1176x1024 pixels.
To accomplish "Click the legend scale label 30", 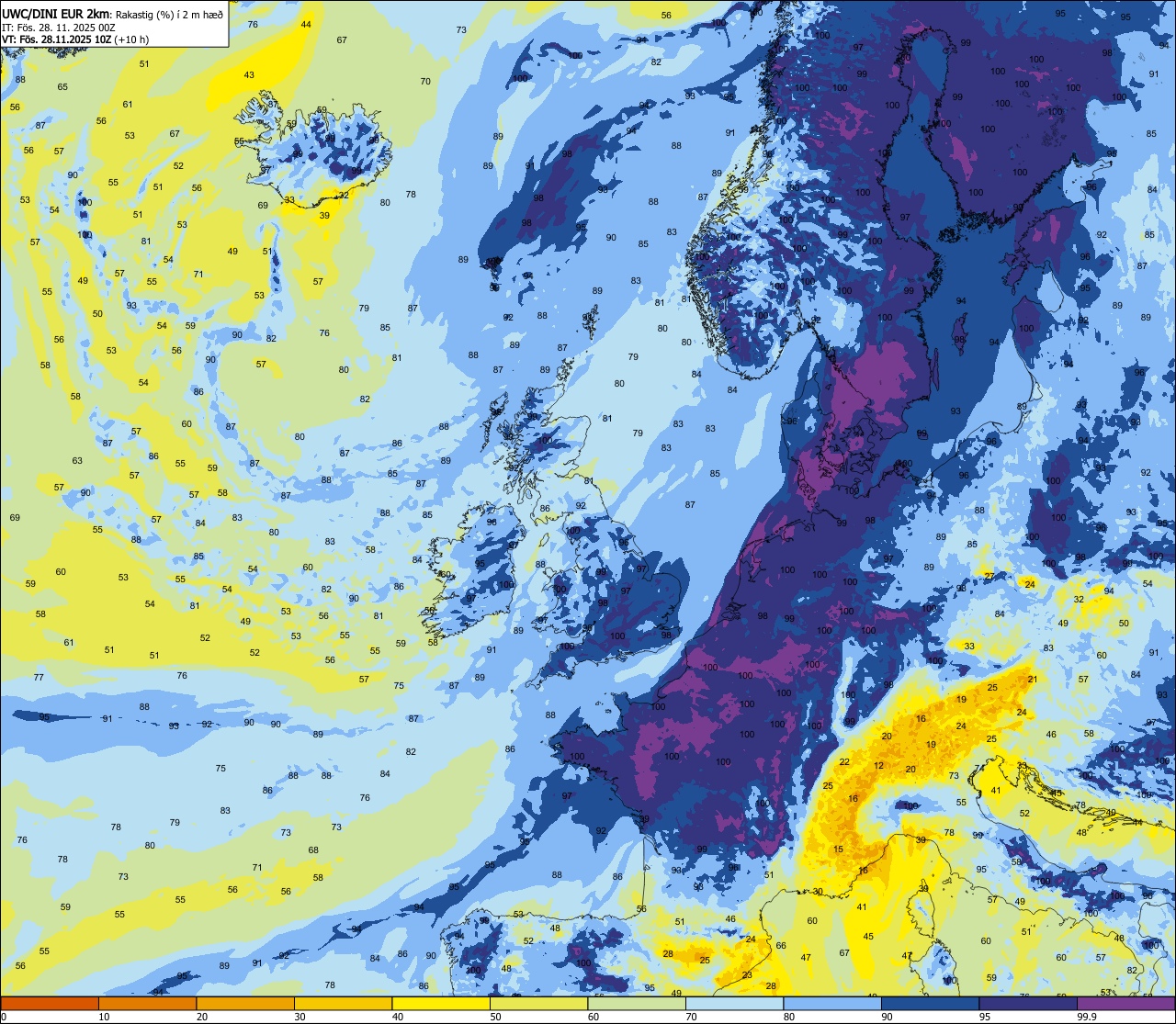I will (300, 1017).
